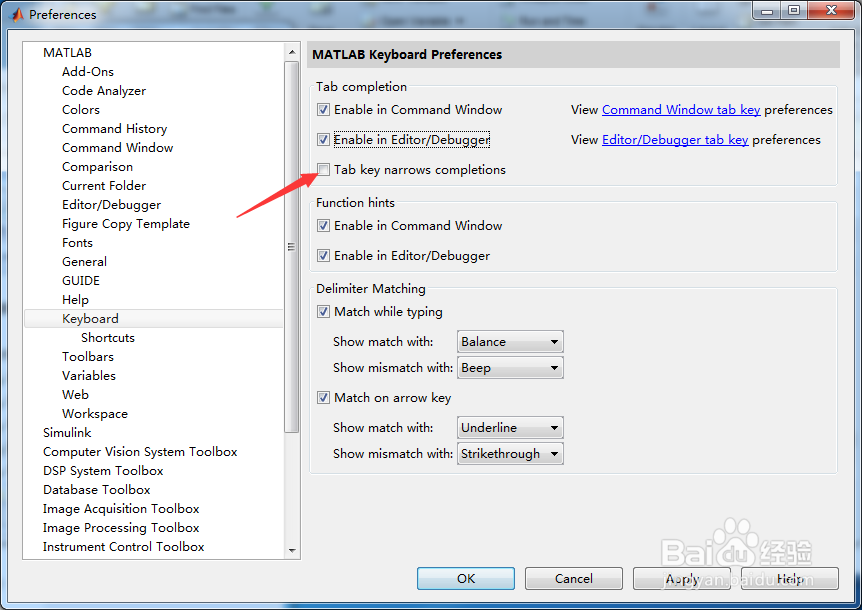Select GUIDE preferences
Image resolution: width=862 pixels, height=610 pixels.
click(81, 281)
